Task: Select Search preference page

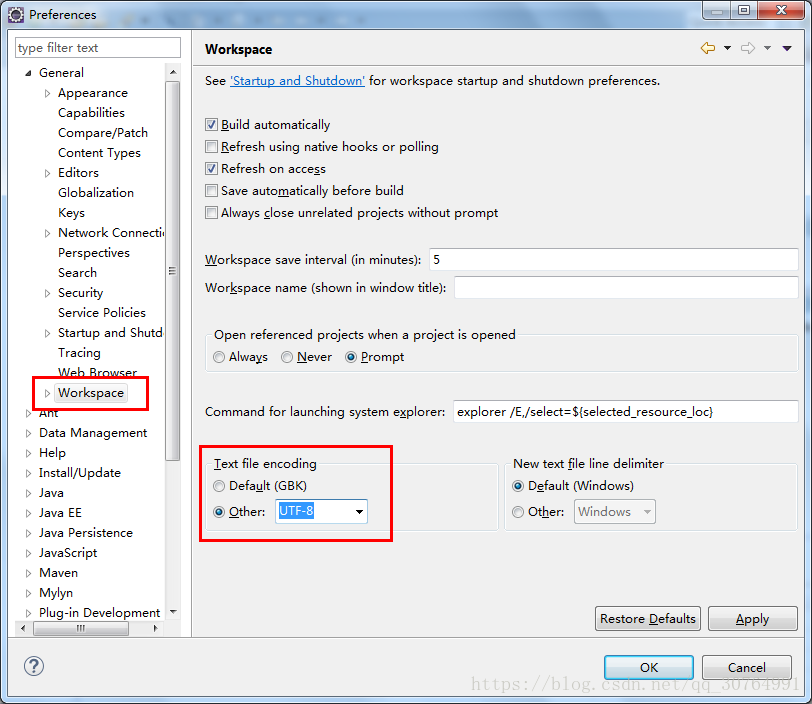Action: click(77, 272)
